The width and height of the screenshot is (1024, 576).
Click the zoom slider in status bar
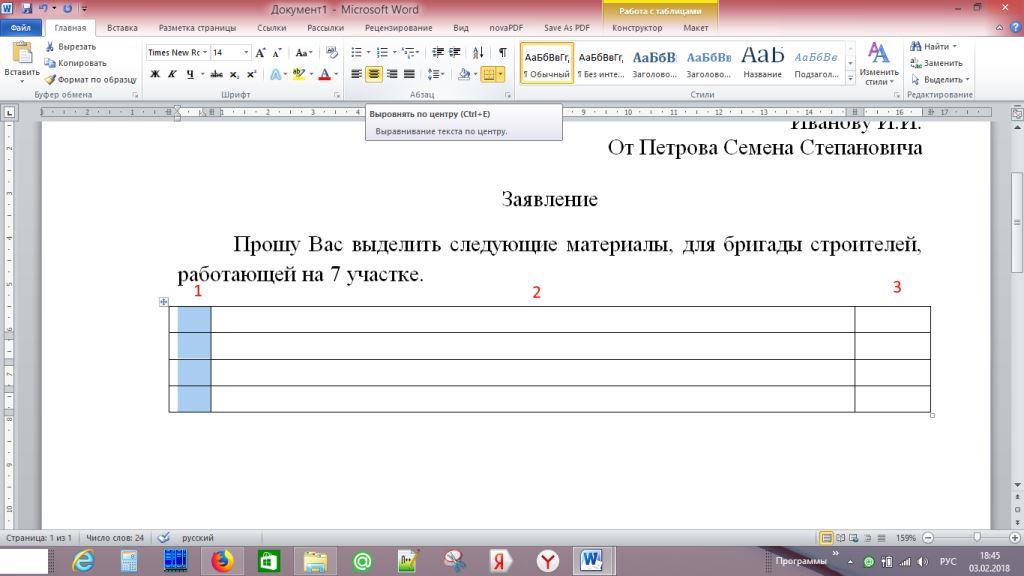click(x=976, y=538)
